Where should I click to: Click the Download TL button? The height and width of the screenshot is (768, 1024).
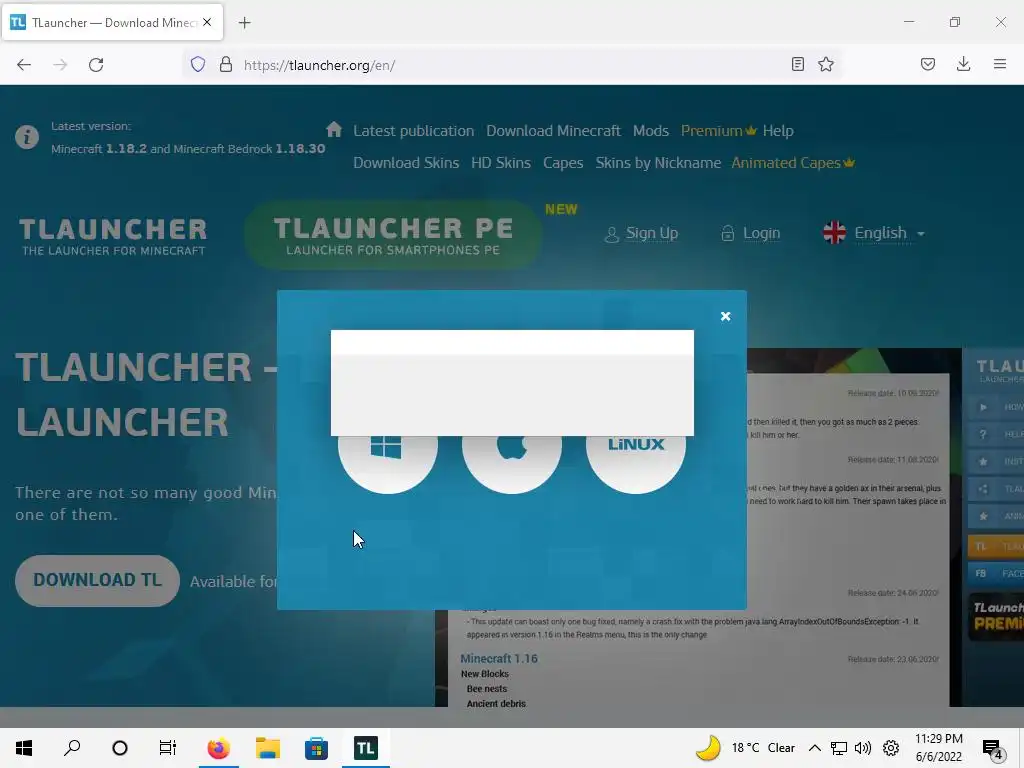[97, 581]
